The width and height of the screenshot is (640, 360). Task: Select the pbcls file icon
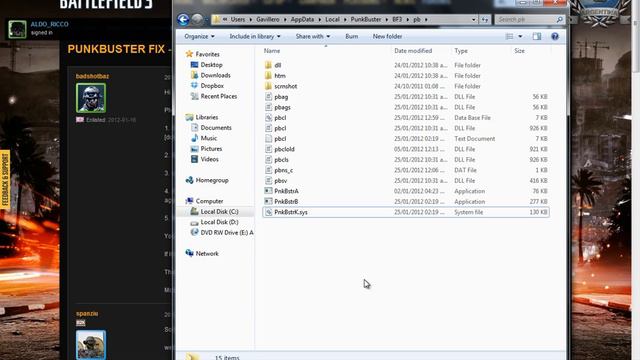click(268, 160)
